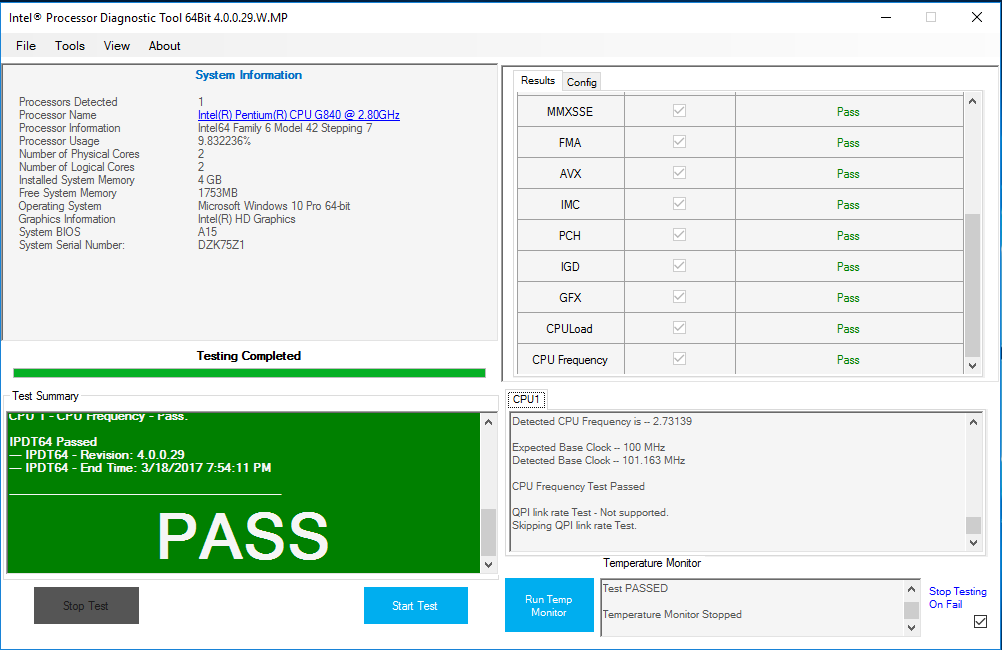Viewport: 1002px width, 650px height.
Task: Toggle the MMXSSE test checkbox
Action: [x=680, y=111]
